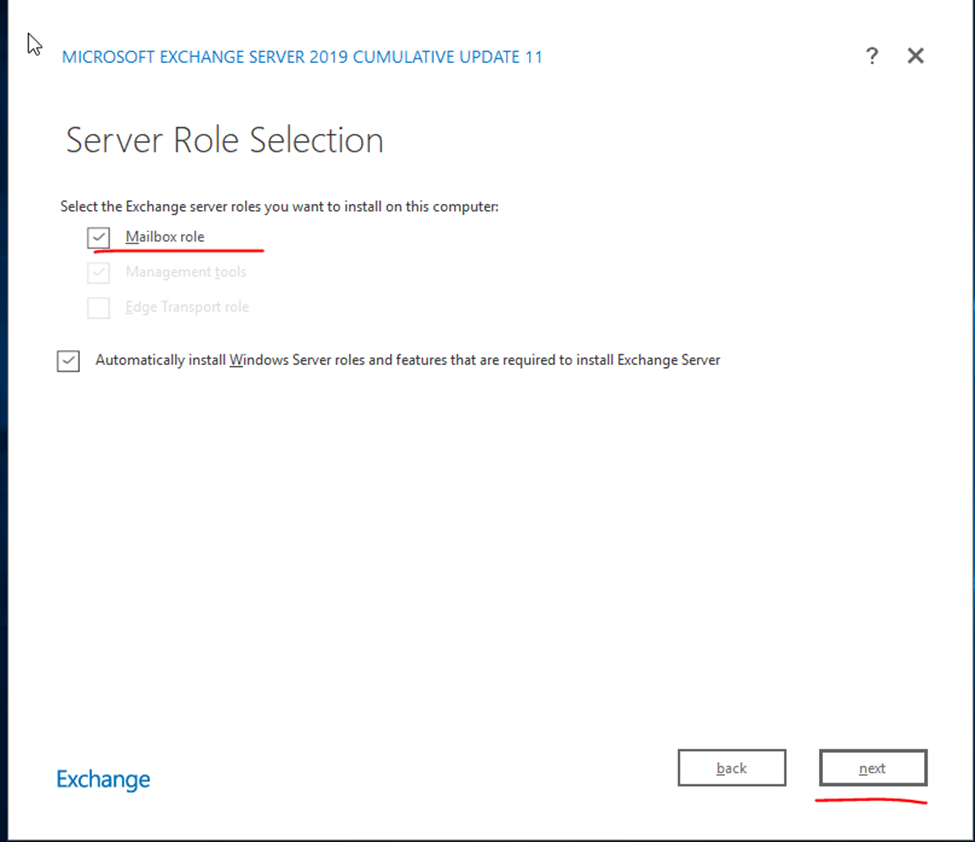The image size is (975, 842).
Task: Click the red underline below the next button
Action: (x=870, y=801)
